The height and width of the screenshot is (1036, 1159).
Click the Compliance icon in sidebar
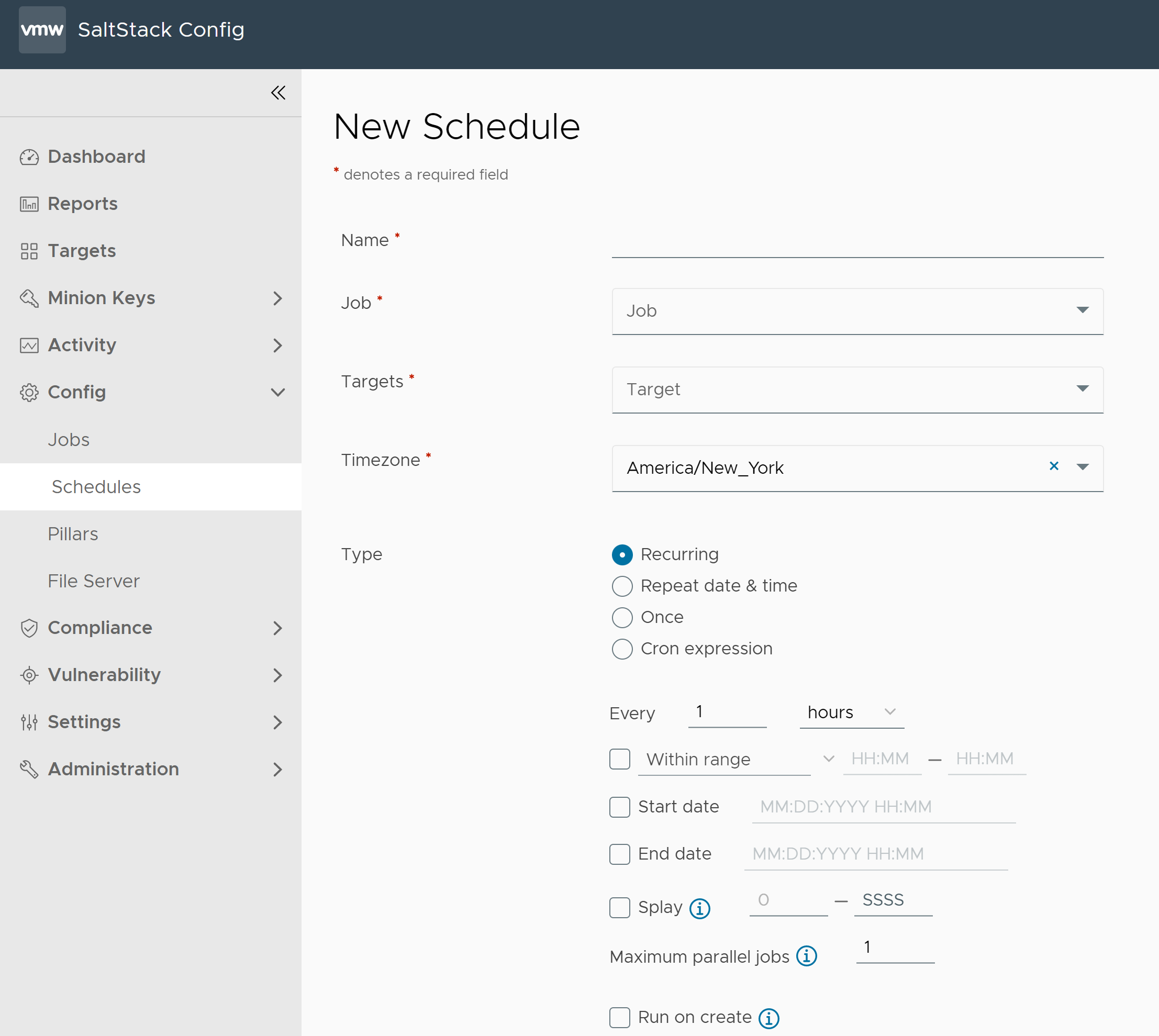click(27, 627)
